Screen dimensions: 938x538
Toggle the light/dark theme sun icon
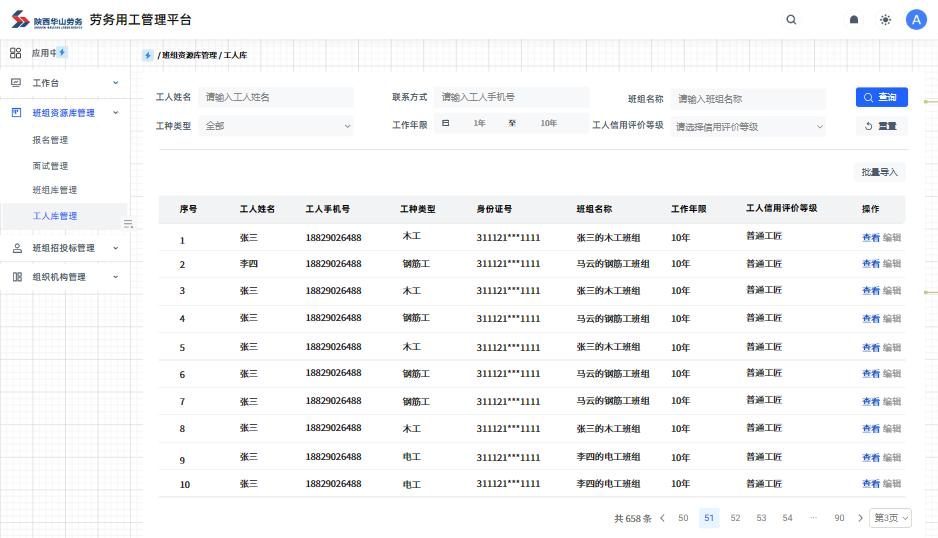[x=885, y=19]
